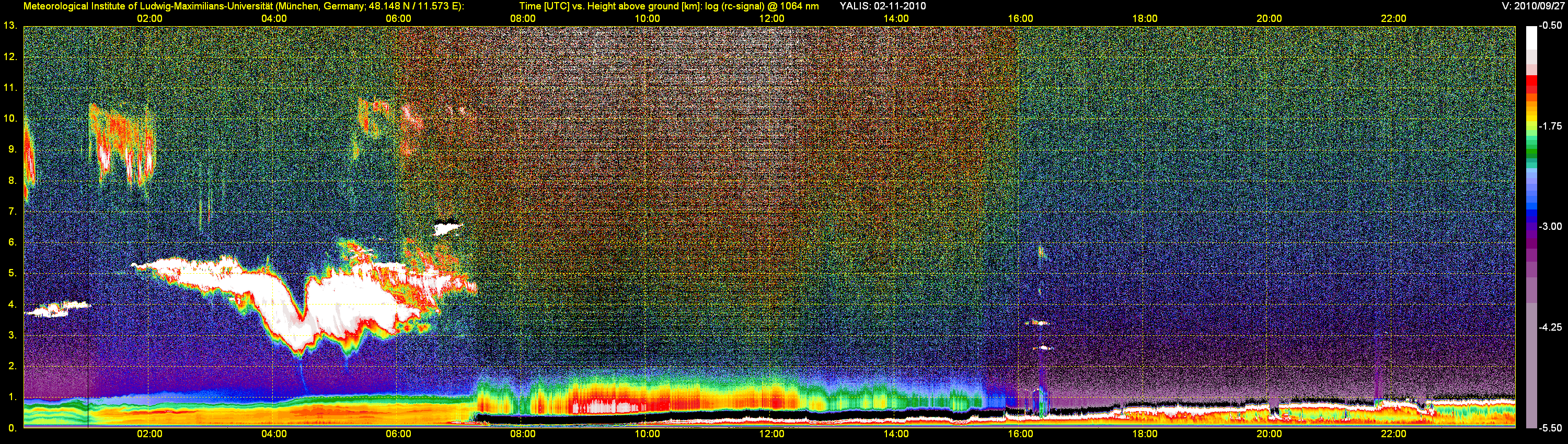Screen dimensions: 1568x444
Task: Click the '16:00' label on the bottom time axis
Action: [1020, 434]
